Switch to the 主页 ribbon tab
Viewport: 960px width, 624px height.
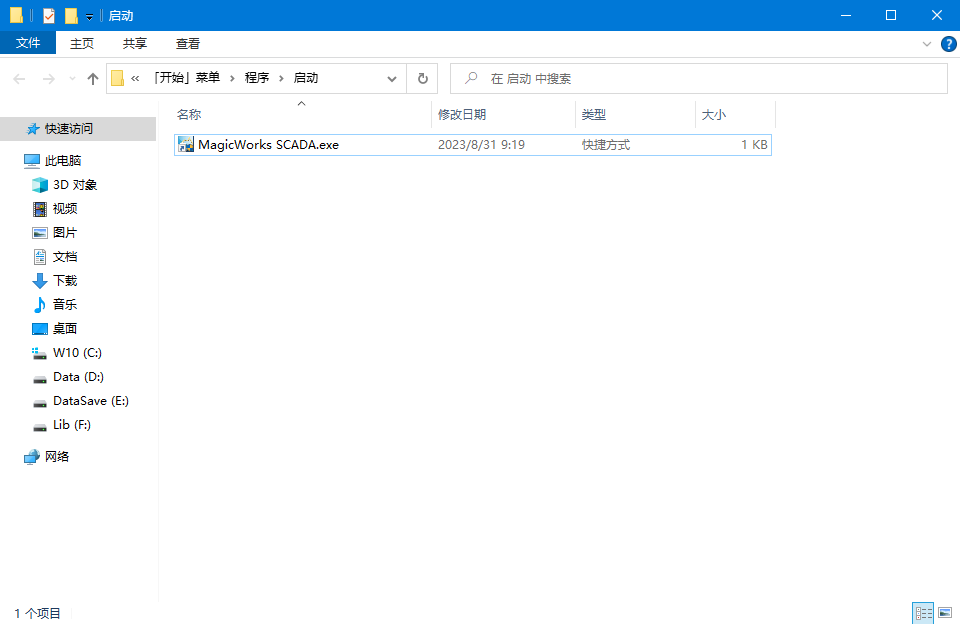81,43
